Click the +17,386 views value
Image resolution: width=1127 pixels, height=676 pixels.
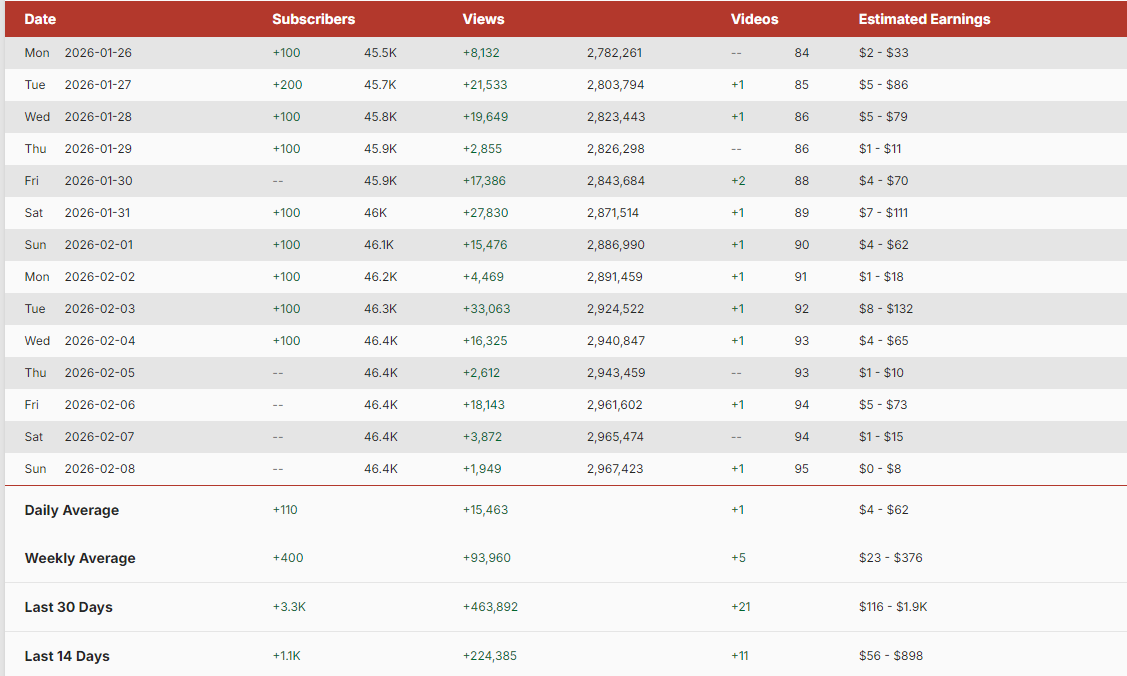coord(484,180)
